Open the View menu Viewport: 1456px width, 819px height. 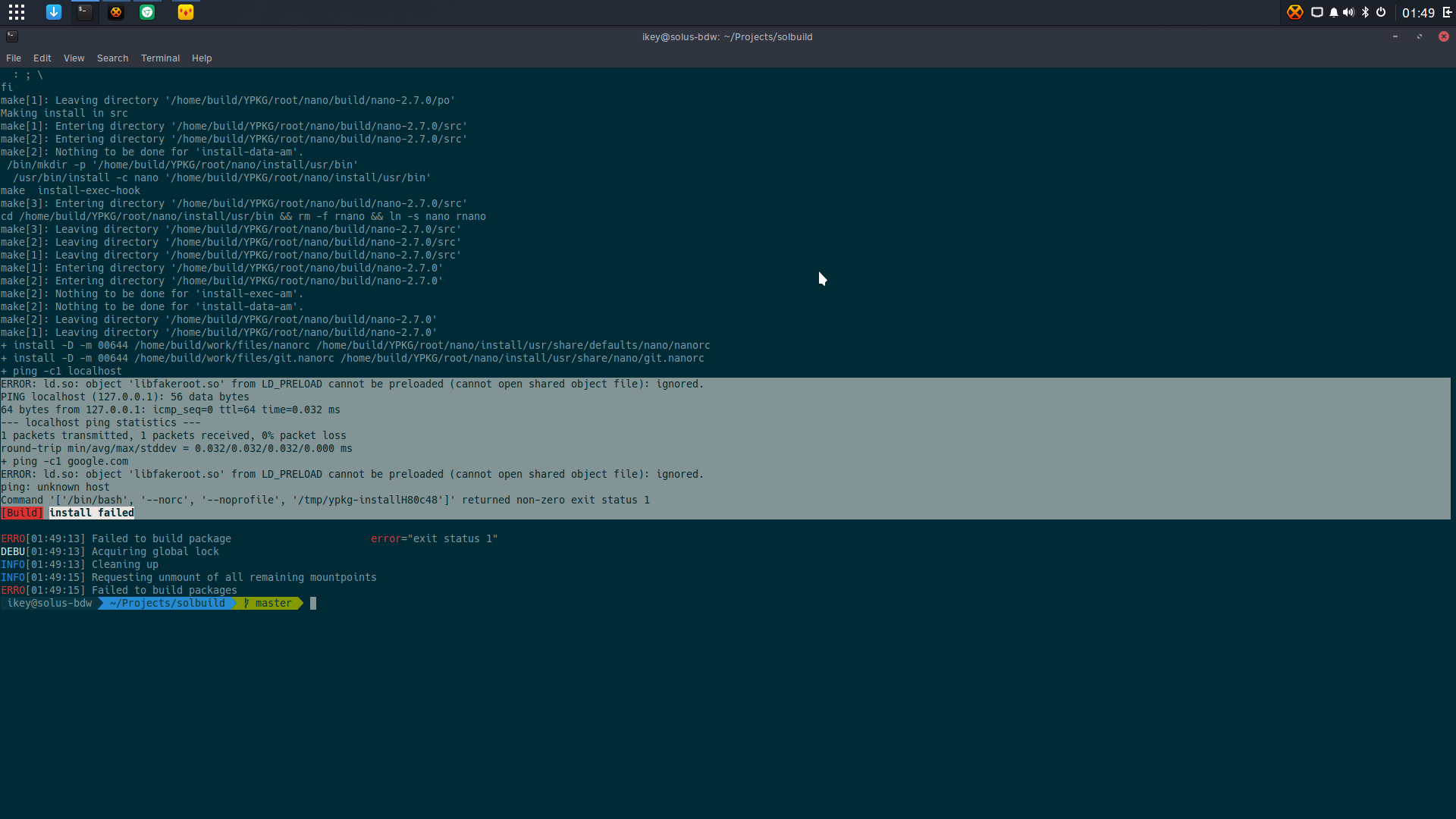click(74, 58)
